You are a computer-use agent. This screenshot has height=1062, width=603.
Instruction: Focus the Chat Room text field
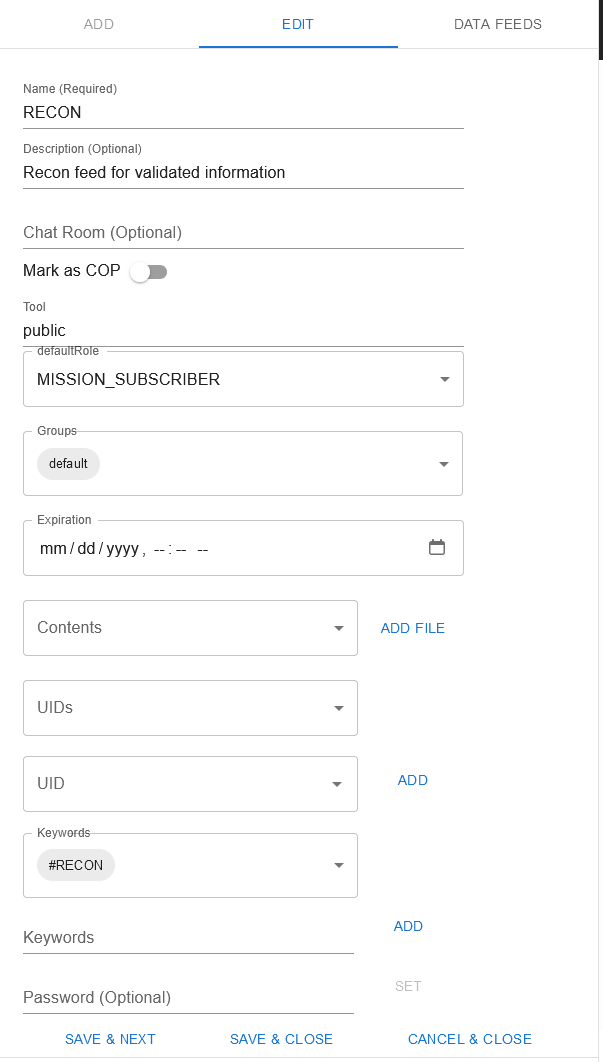click(x=243, y=233)
